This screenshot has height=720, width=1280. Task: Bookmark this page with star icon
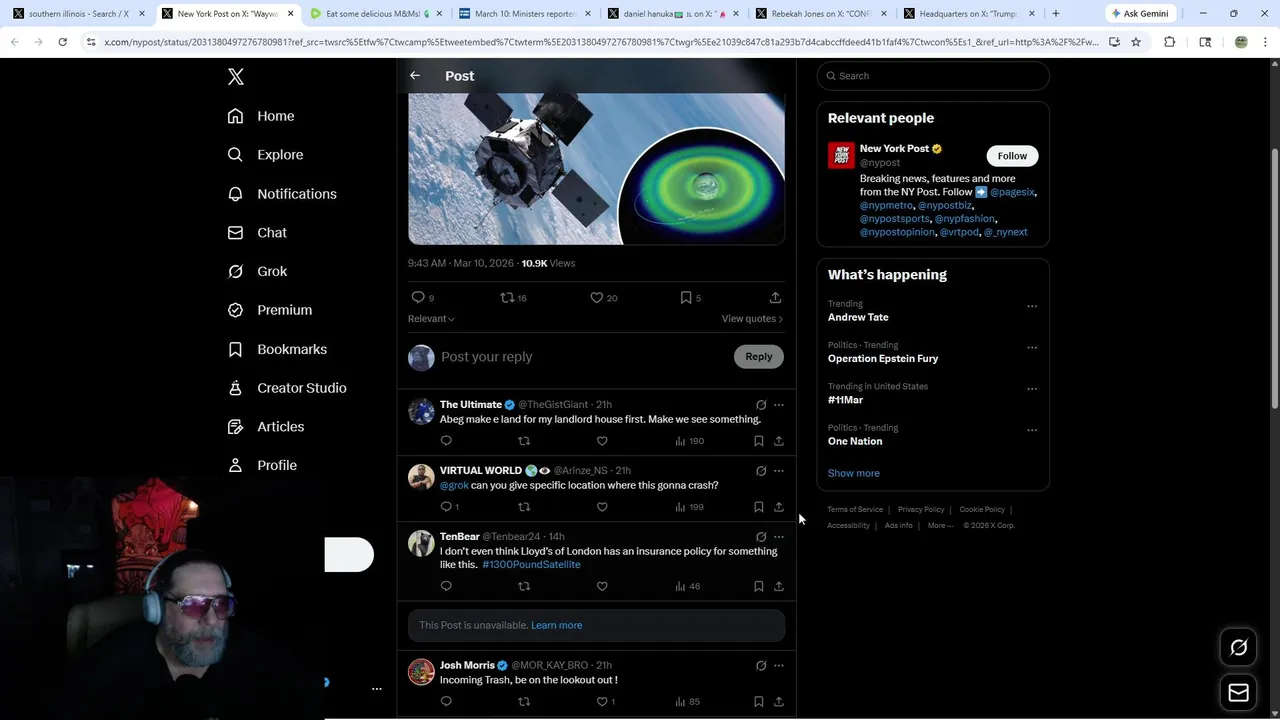coord(1136,42)
